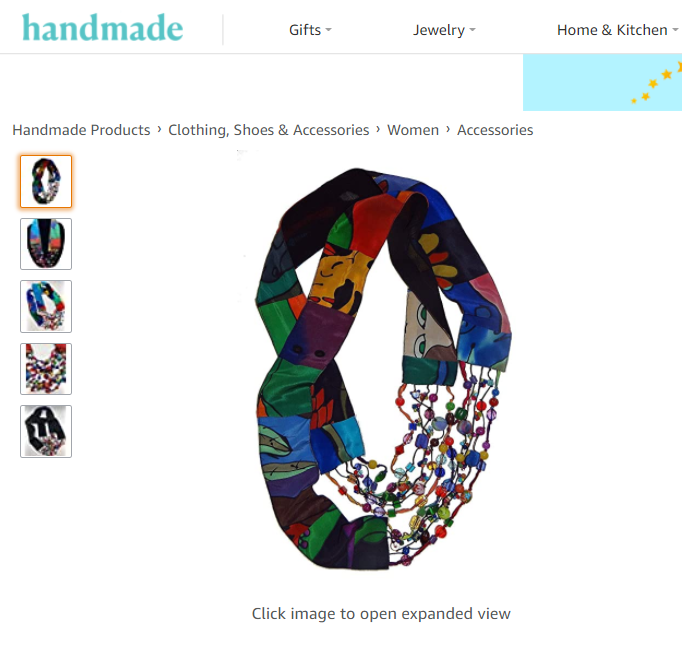682x672 pixels.
Task: Select the black scarf thumbnail
Action: coord(46,431)
